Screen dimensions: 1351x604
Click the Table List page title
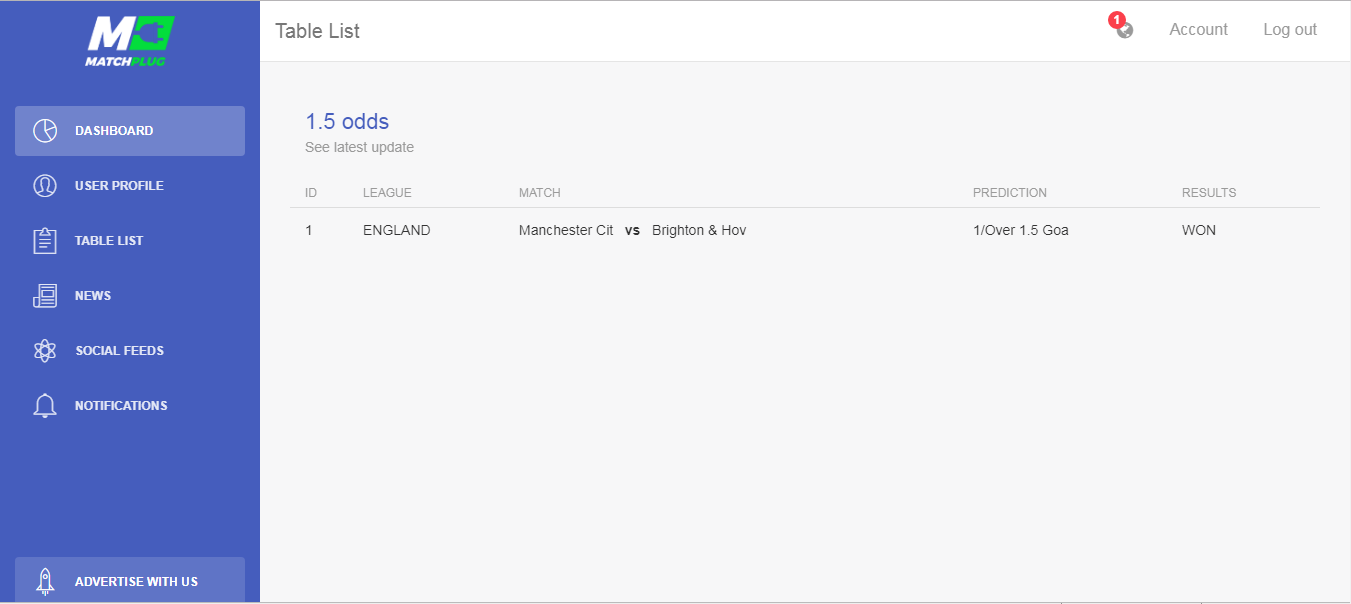[x=318, y=31]
